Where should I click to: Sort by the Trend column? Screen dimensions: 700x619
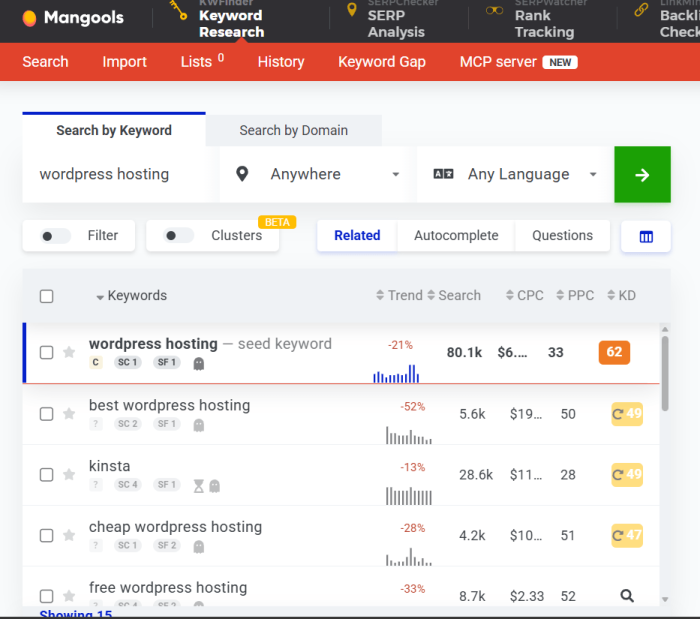click(x=399, y=295)
